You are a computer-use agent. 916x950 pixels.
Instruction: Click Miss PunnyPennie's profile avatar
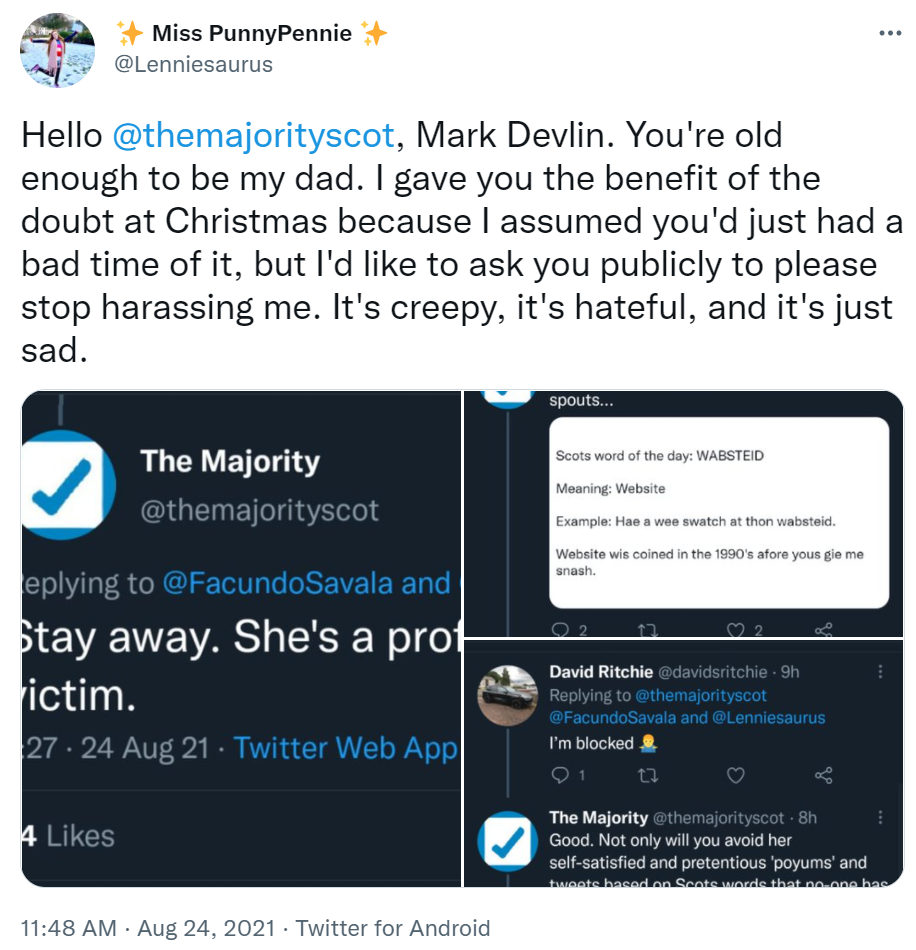point(58,50)
